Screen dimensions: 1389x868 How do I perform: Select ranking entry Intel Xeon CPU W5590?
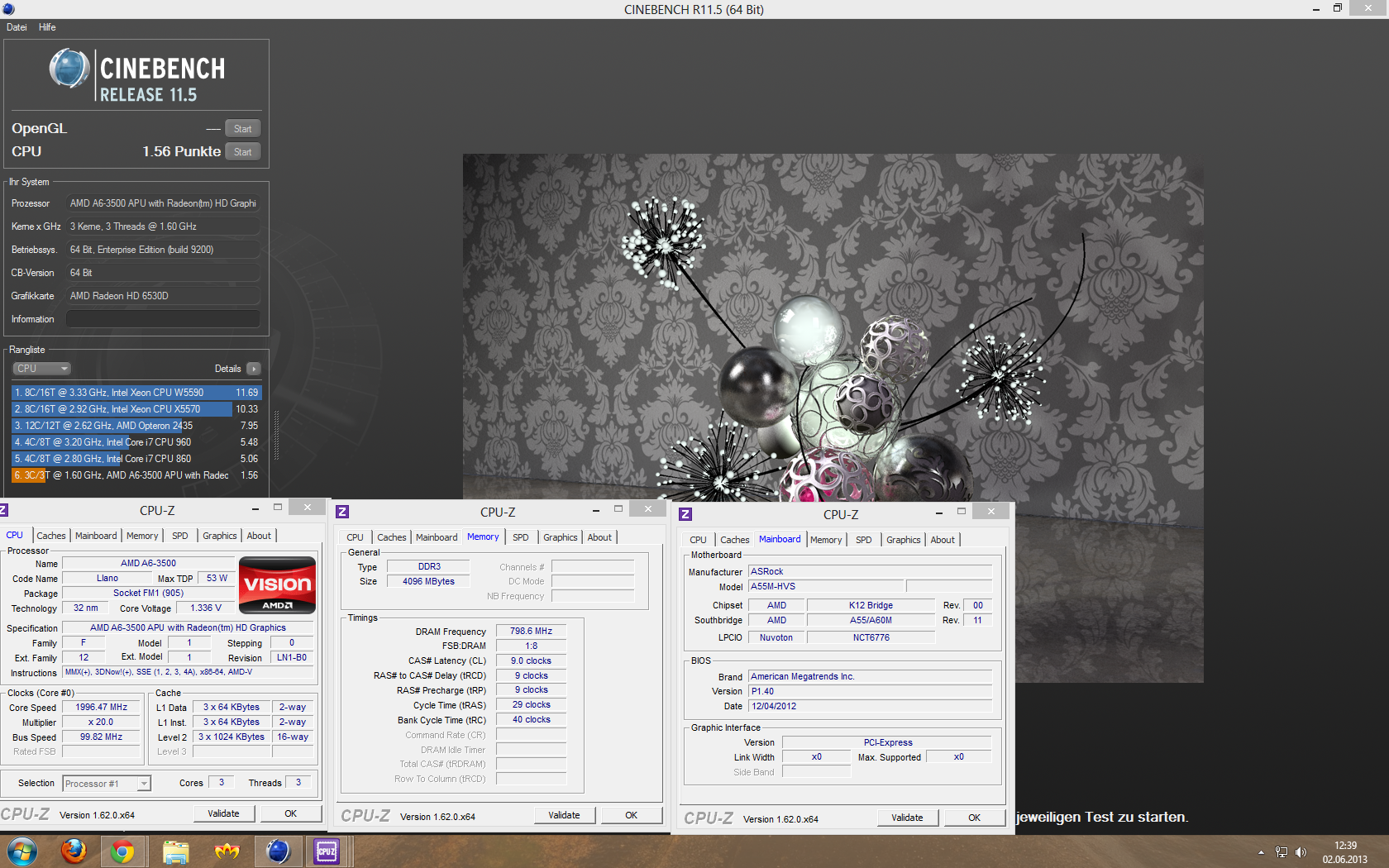tap(136, 393)
